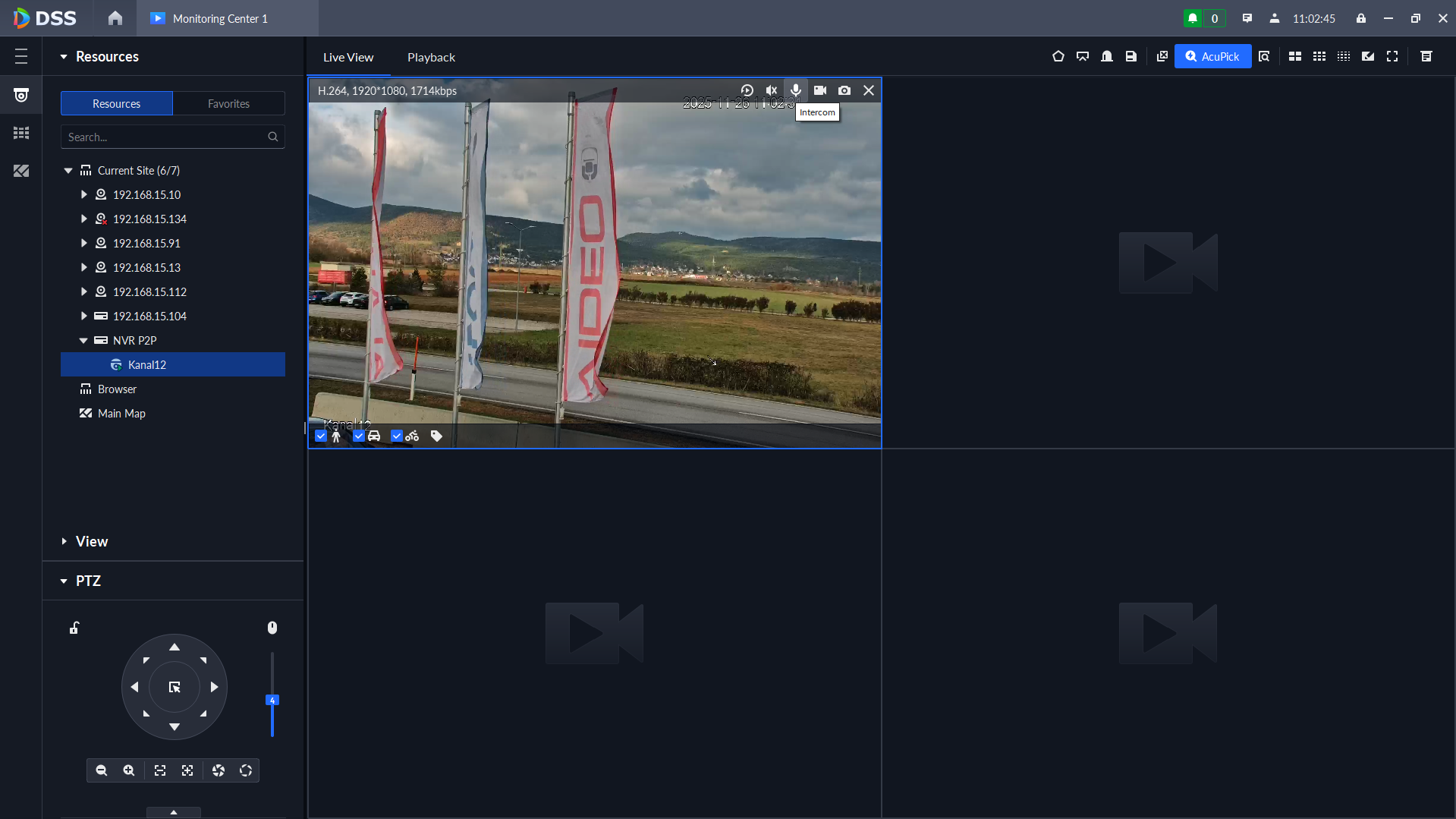The image size is (1456, 819).
Task: Expand the View section
Action: [x=64, y=541]
